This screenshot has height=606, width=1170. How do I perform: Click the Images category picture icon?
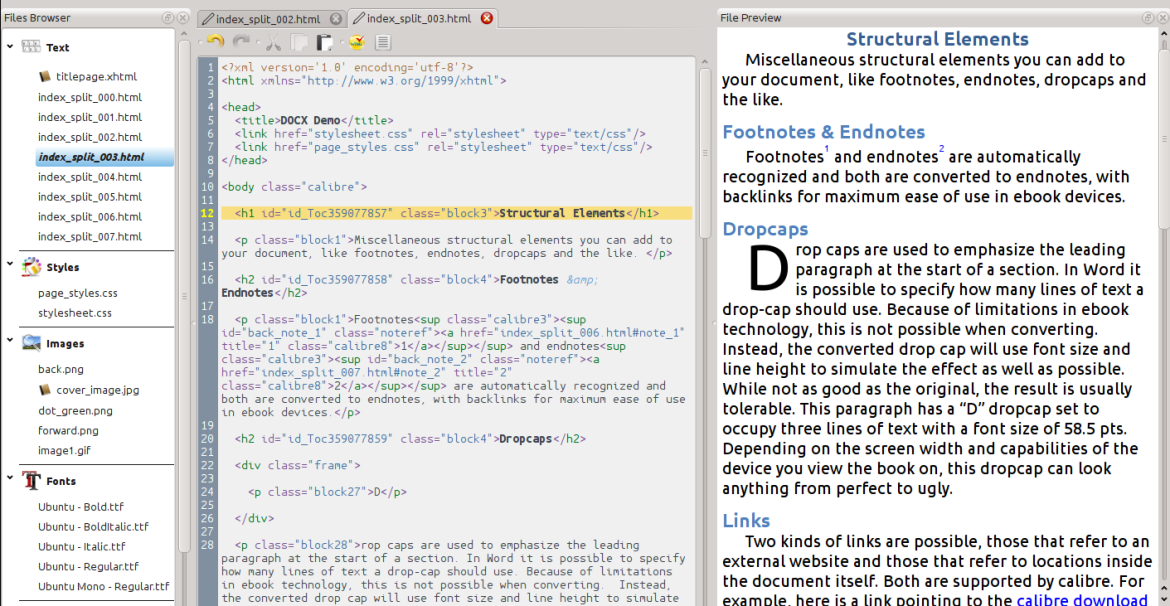(31, 343)
